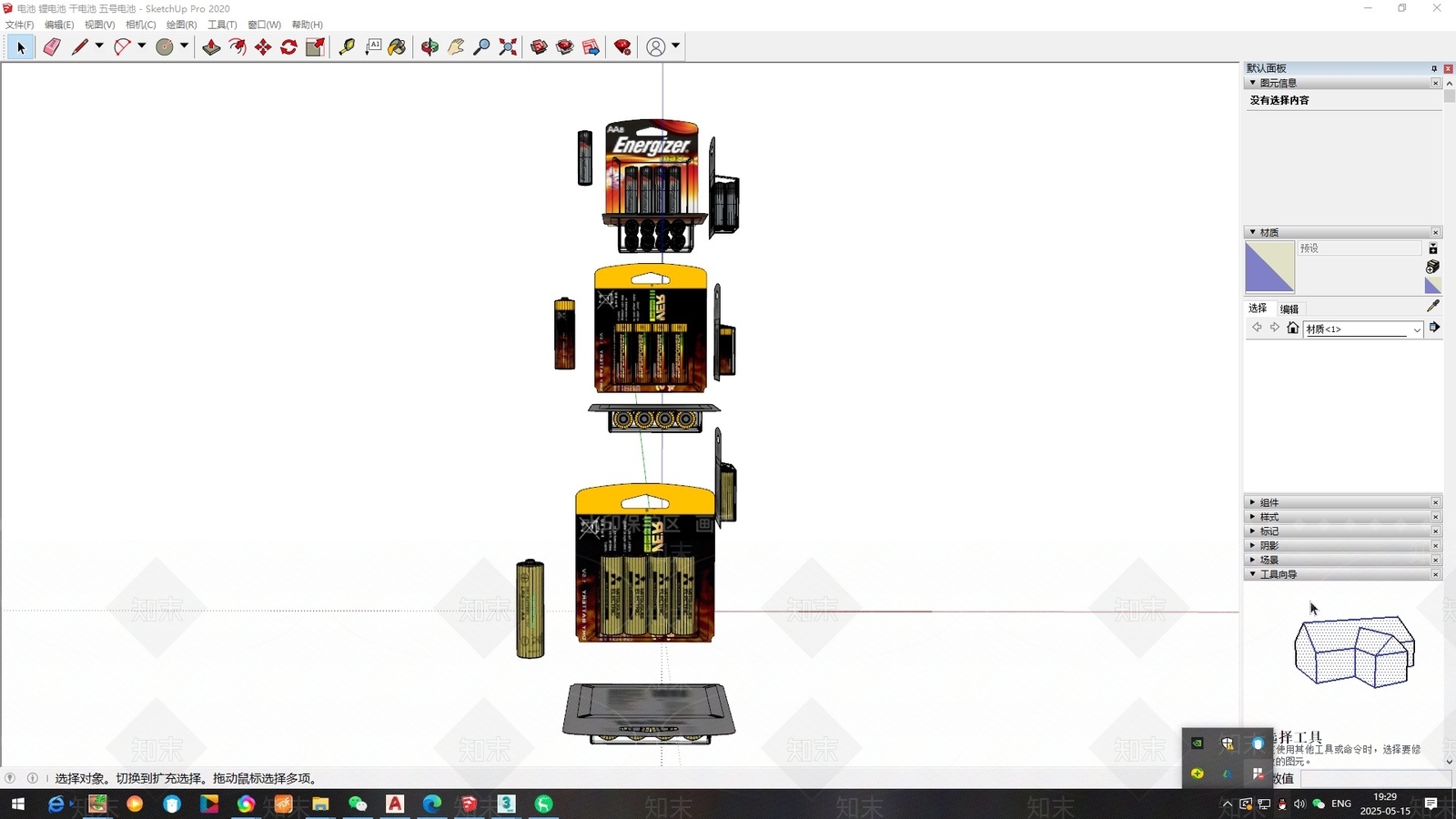Select the Scale tool

coord(315,47)
